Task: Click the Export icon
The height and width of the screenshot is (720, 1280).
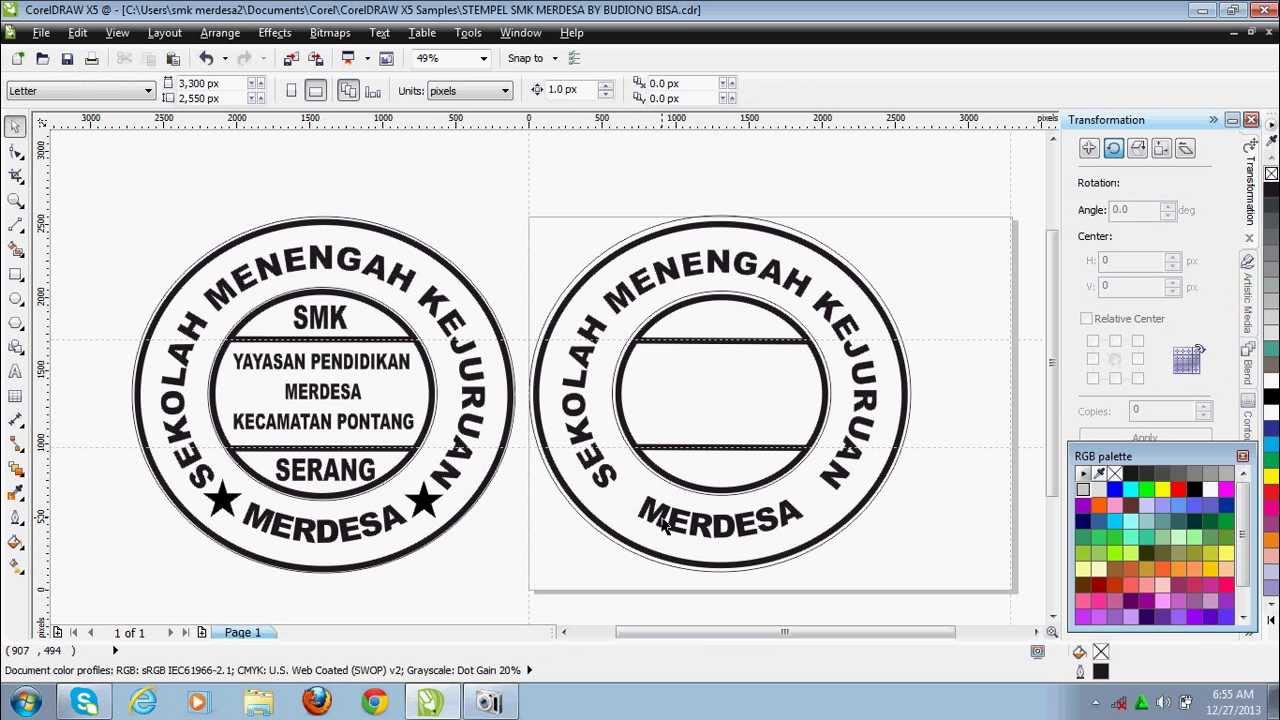Action: [316, 58]
